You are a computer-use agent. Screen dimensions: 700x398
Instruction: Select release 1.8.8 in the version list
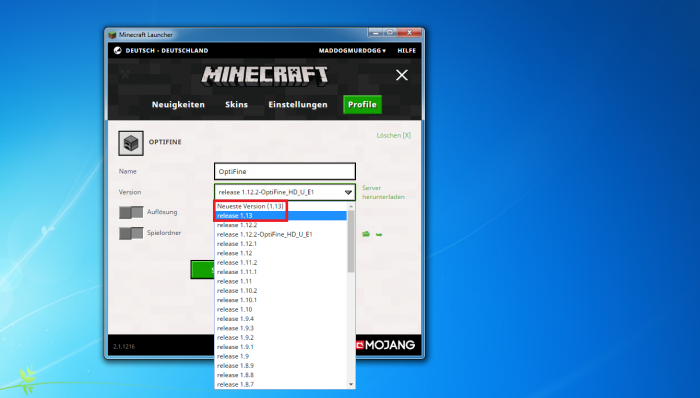point(281,375)
